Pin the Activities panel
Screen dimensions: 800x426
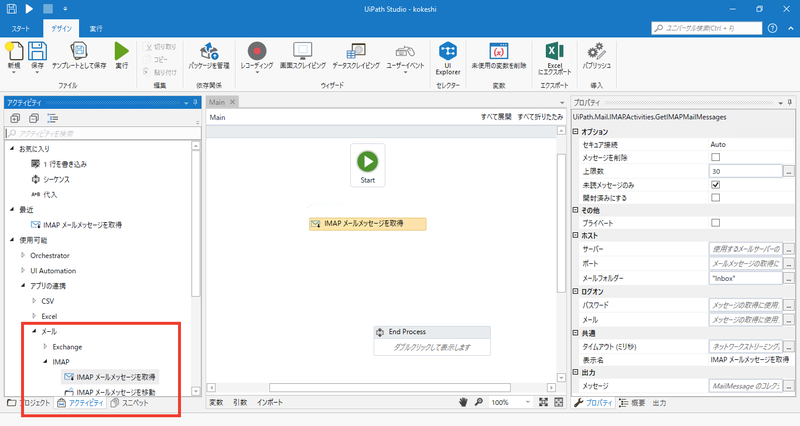tap(195, 103)
